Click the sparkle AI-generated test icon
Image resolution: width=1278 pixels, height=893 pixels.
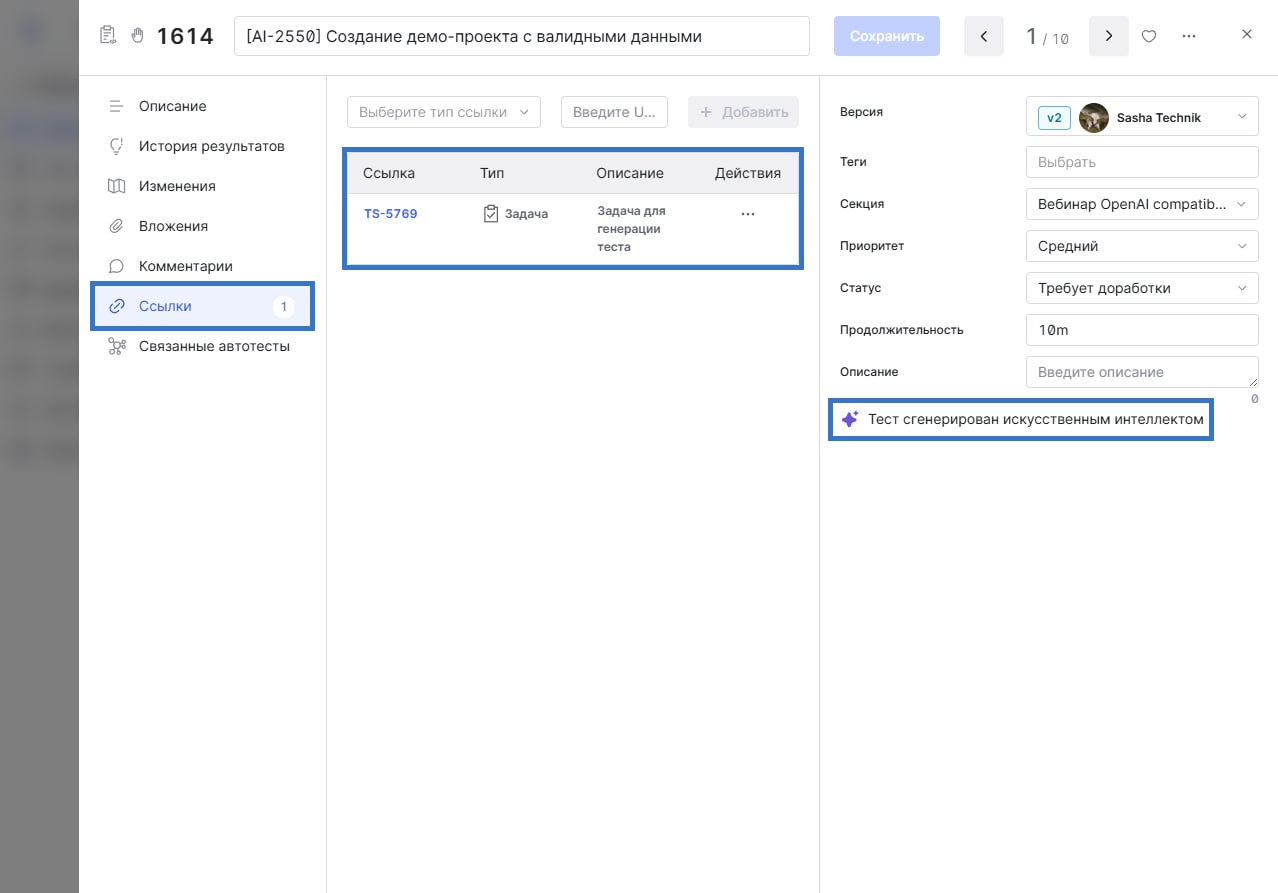(849, 420)
